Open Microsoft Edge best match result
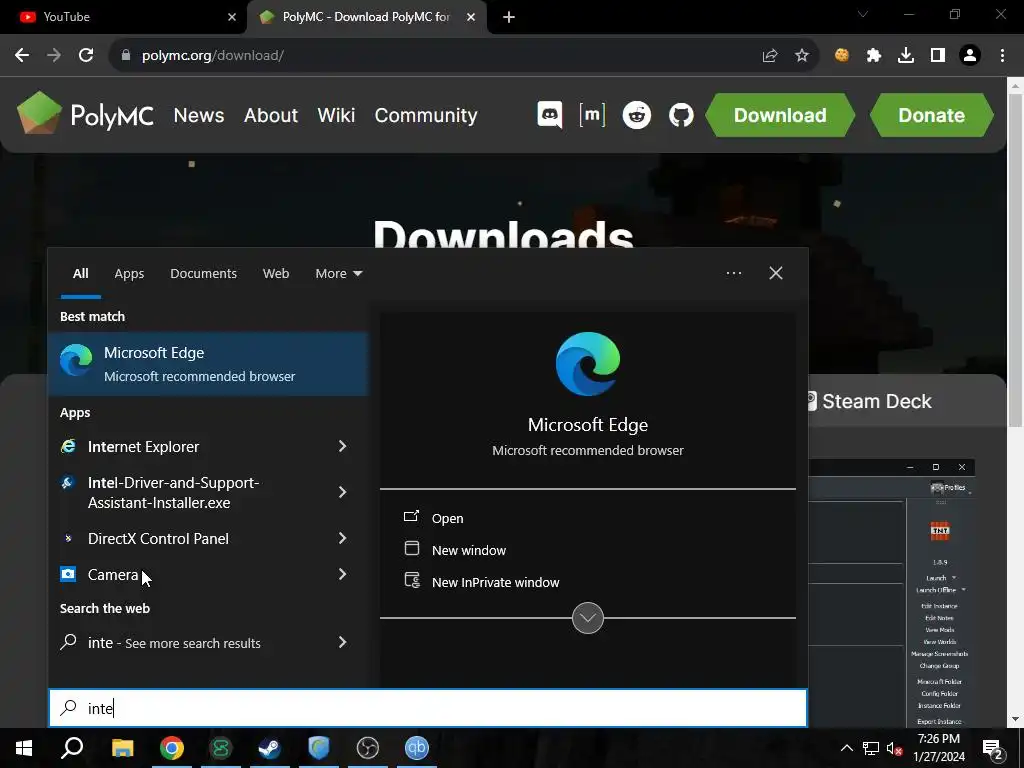Viewport: 1024px width, 768px height. click(208, 364)
